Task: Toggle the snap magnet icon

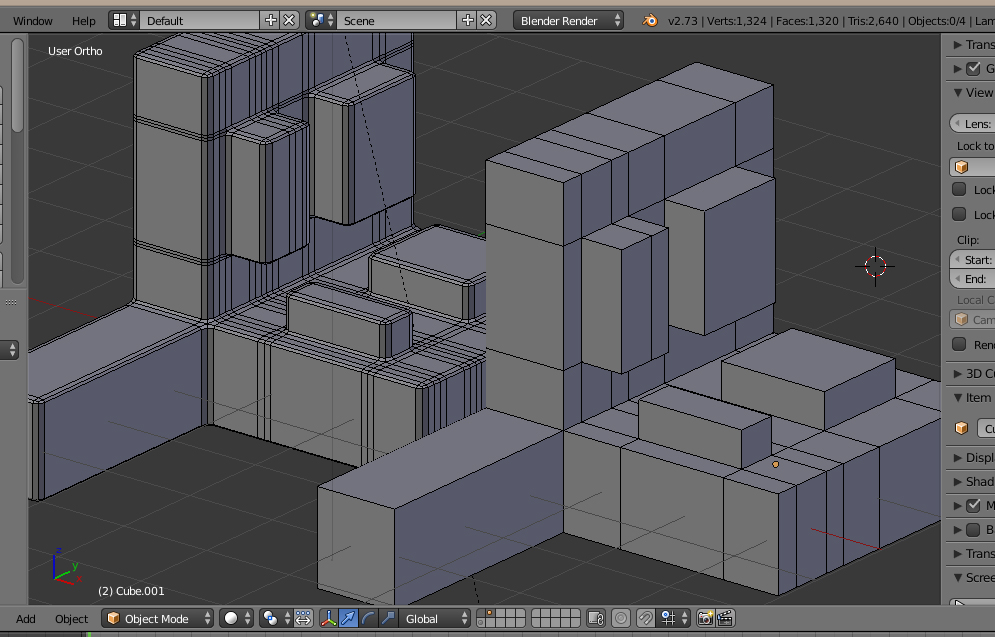Action: point(646,619)
